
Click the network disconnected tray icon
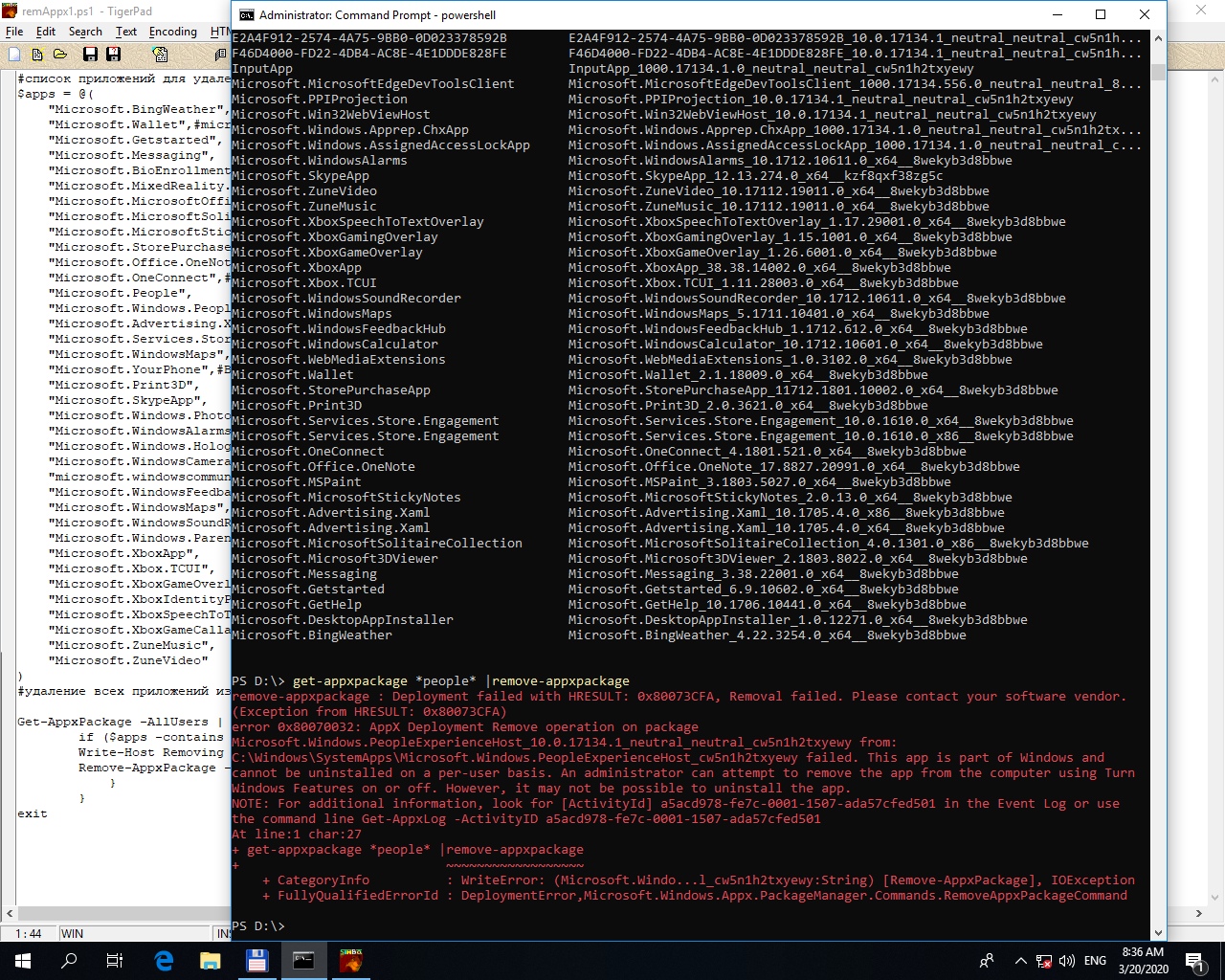tap(1044, 961)
